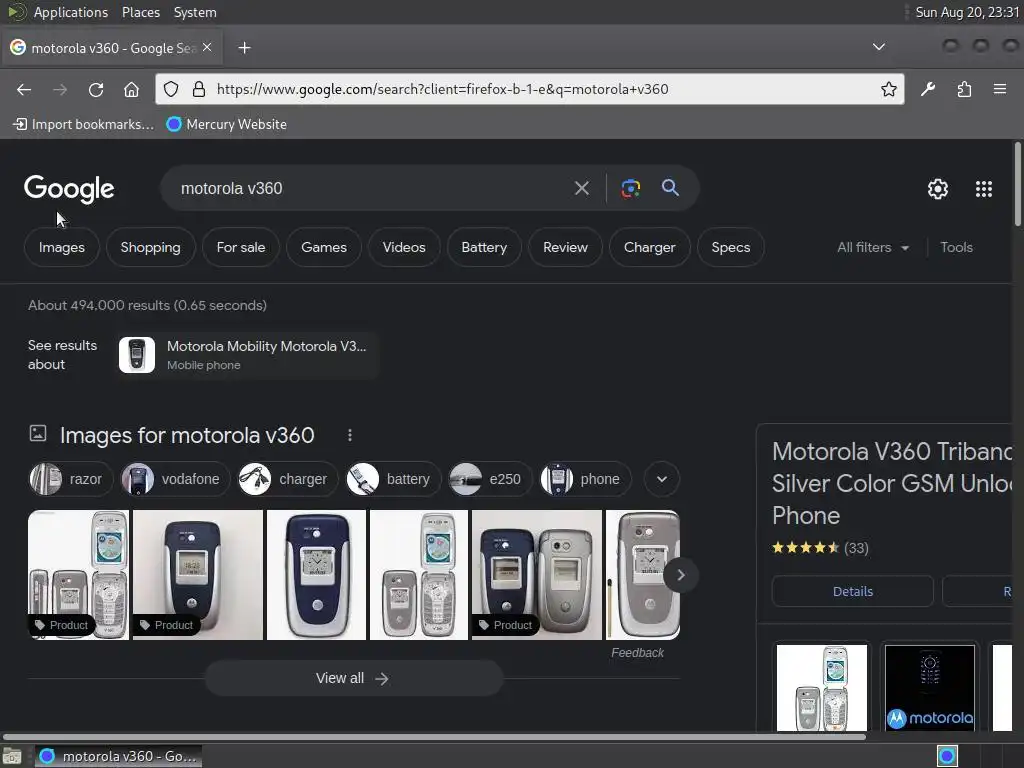1024x768 pixels.
Task: Close the motorola v360 tab
Action: (x=207, y=48)
